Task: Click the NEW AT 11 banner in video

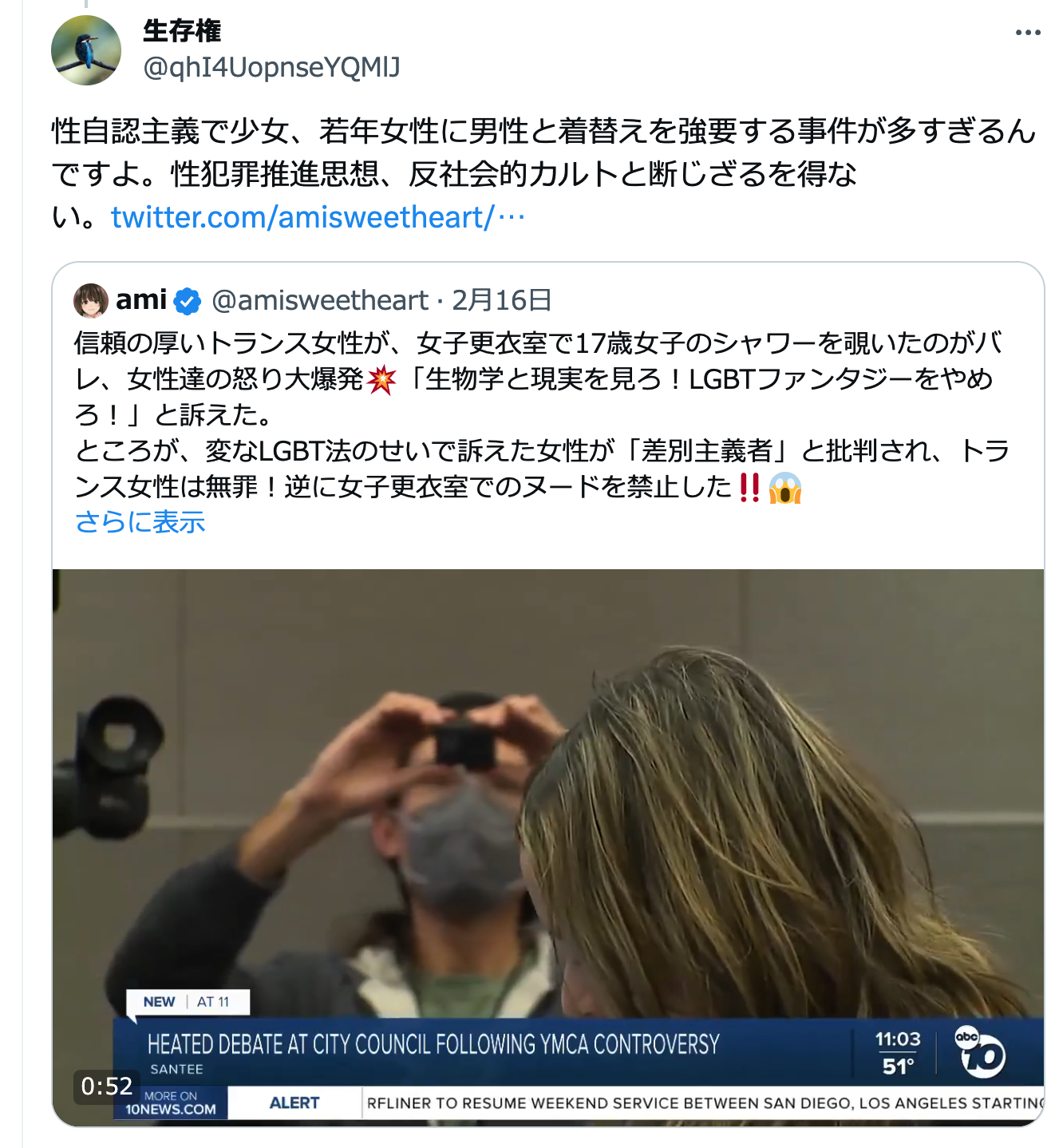Action: coord(188,1002)
